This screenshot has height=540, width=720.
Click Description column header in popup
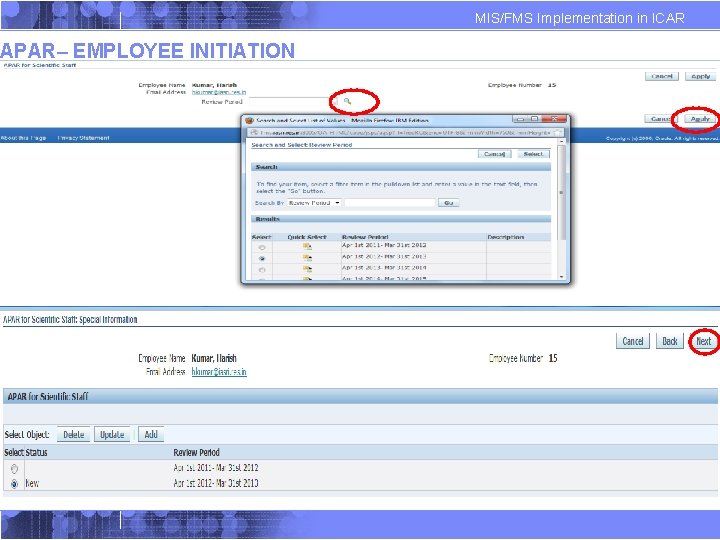[x=506, y=237]
